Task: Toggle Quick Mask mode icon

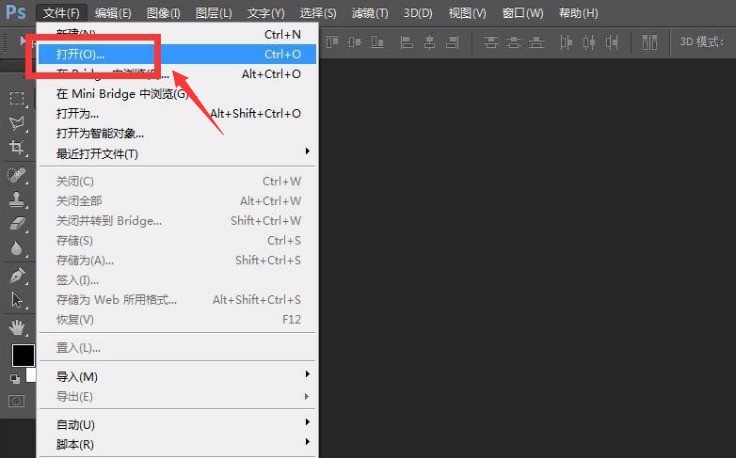Action: 16,401
